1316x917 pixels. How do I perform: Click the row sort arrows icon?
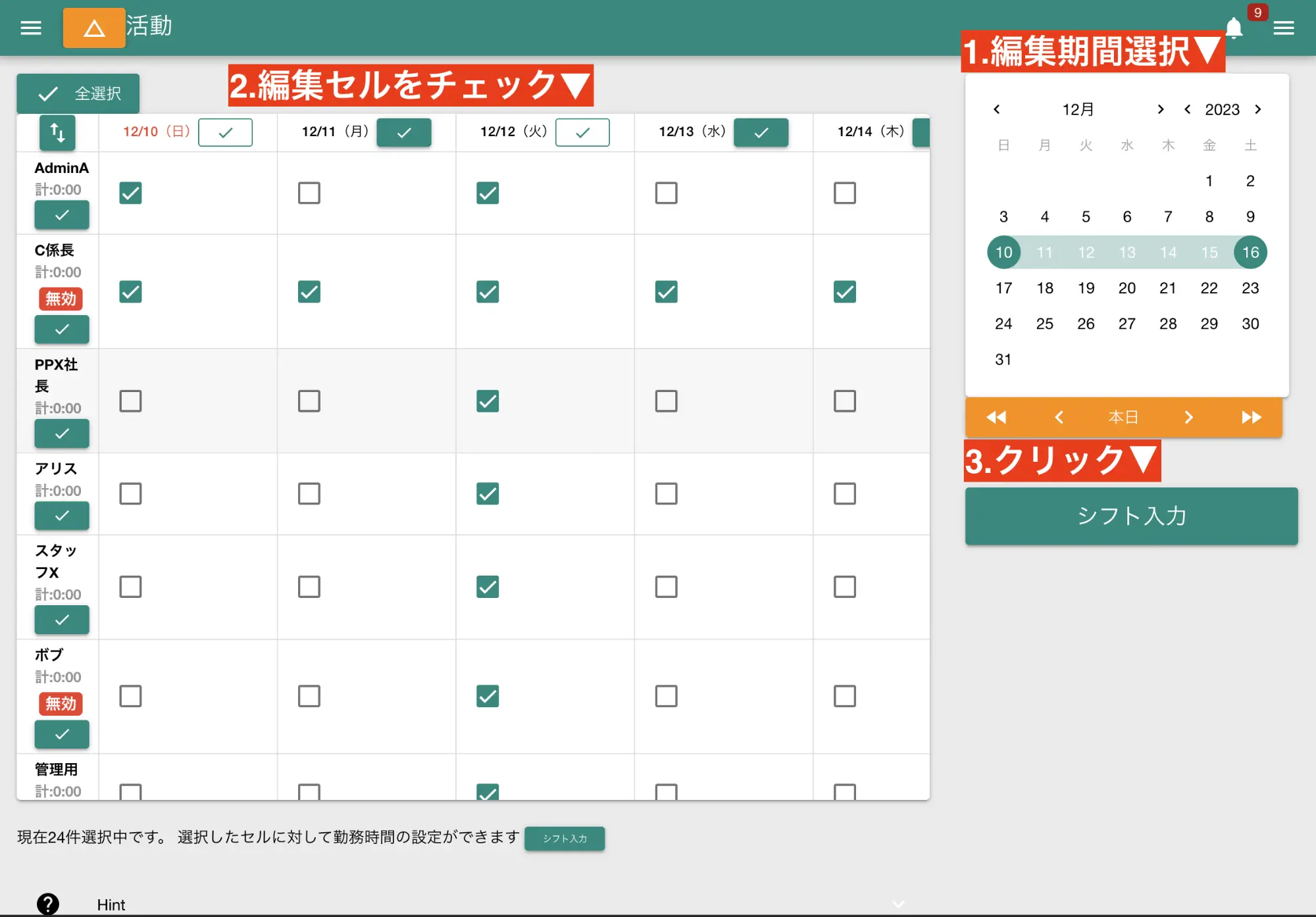tap(57, 133)
